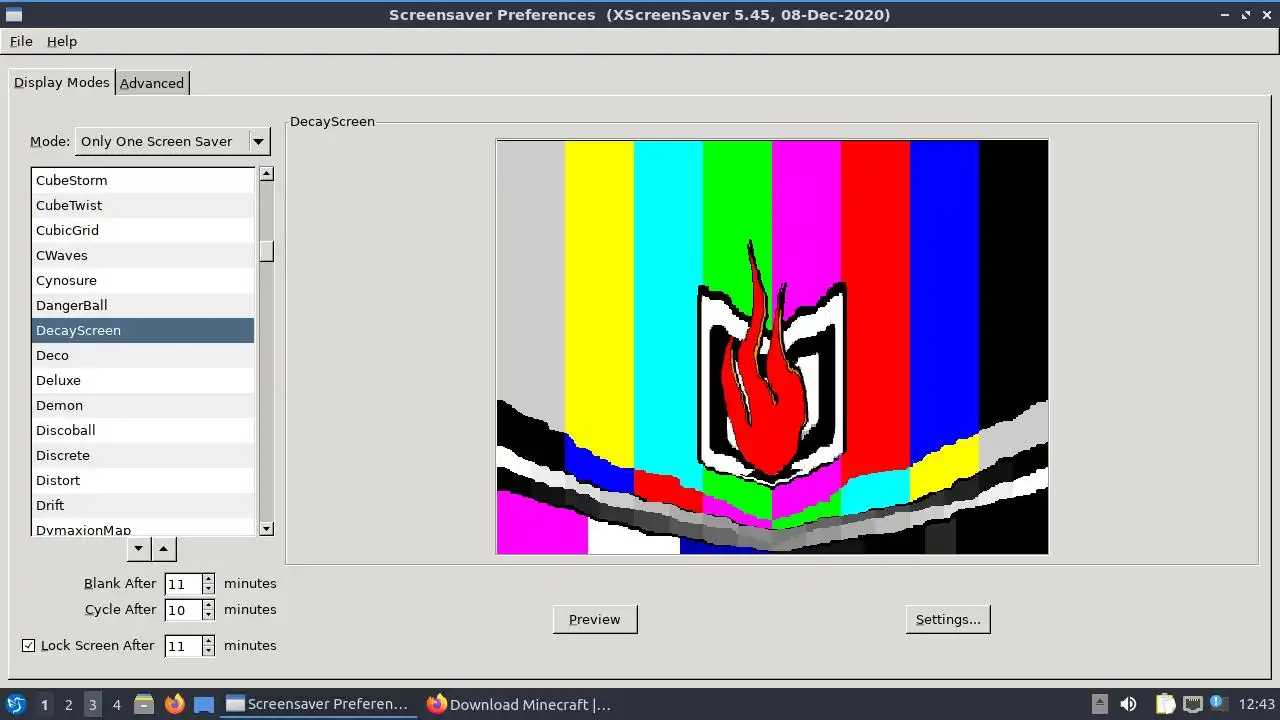Select Cynosure in the screensaver list
1280x720 pixels.
click(143, 280)
